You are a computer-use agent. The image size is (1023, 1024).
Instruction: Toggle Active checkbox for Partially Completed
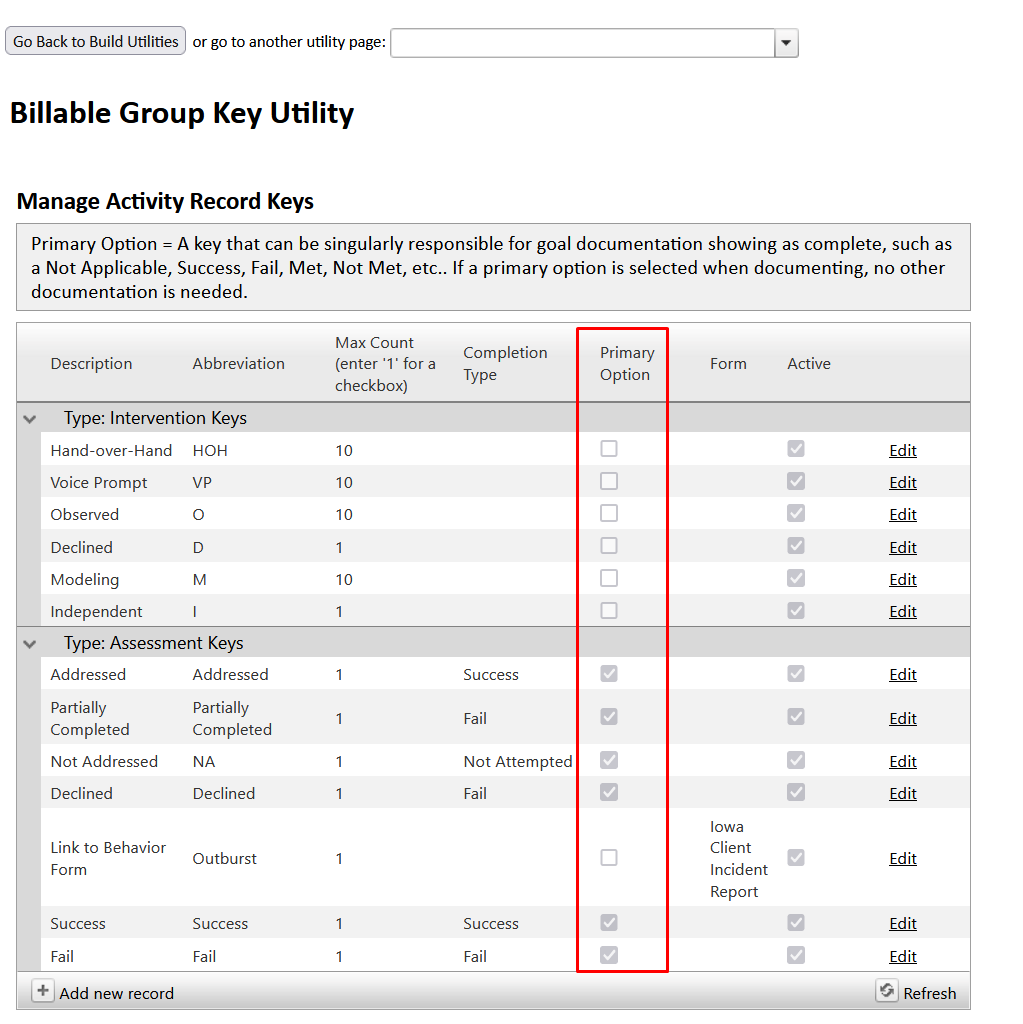tap(796, 717)
